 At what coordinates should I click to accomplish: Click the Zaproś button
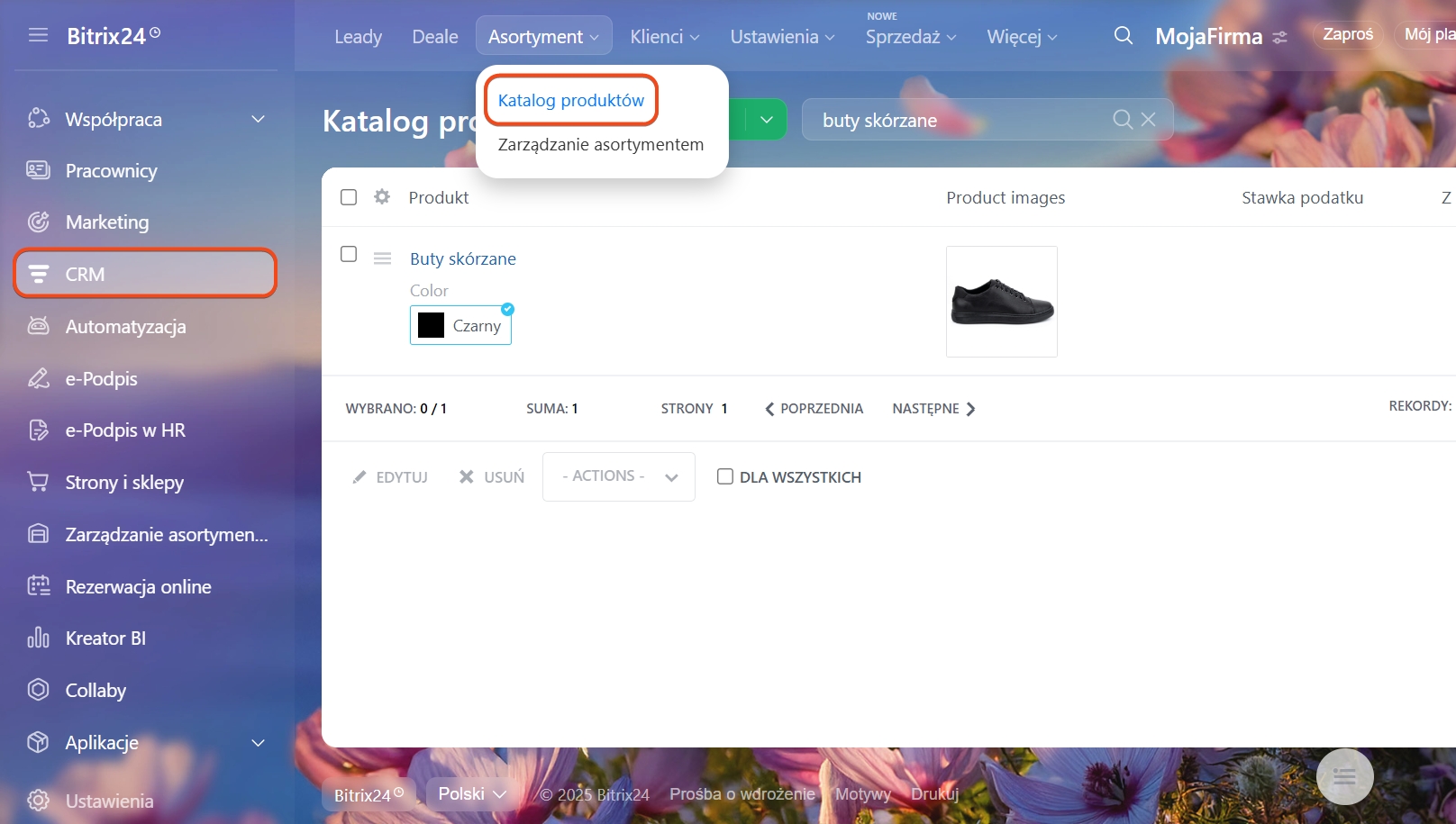1347,34
